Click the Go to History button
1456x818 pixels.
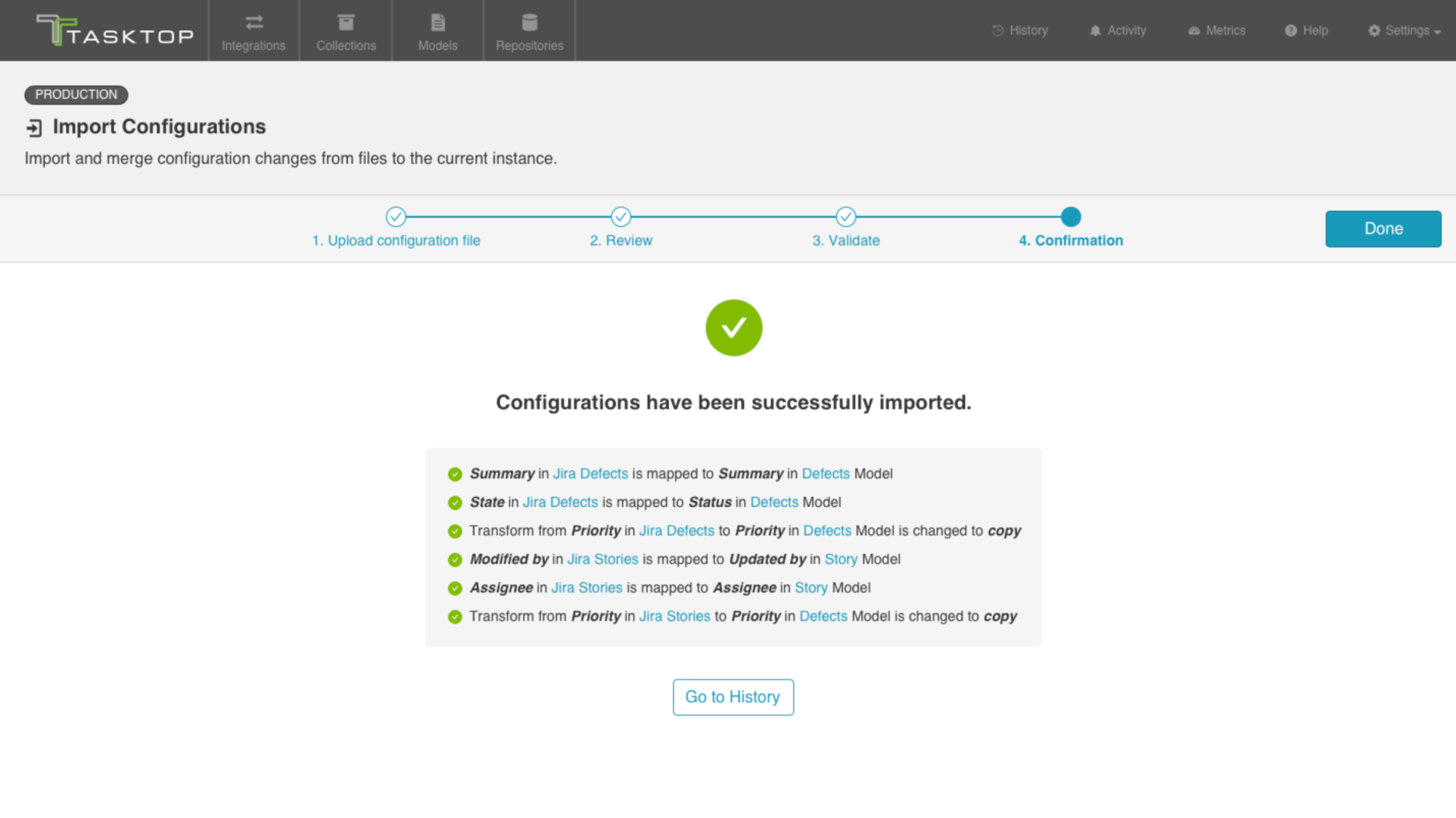(x=733, y=697)
